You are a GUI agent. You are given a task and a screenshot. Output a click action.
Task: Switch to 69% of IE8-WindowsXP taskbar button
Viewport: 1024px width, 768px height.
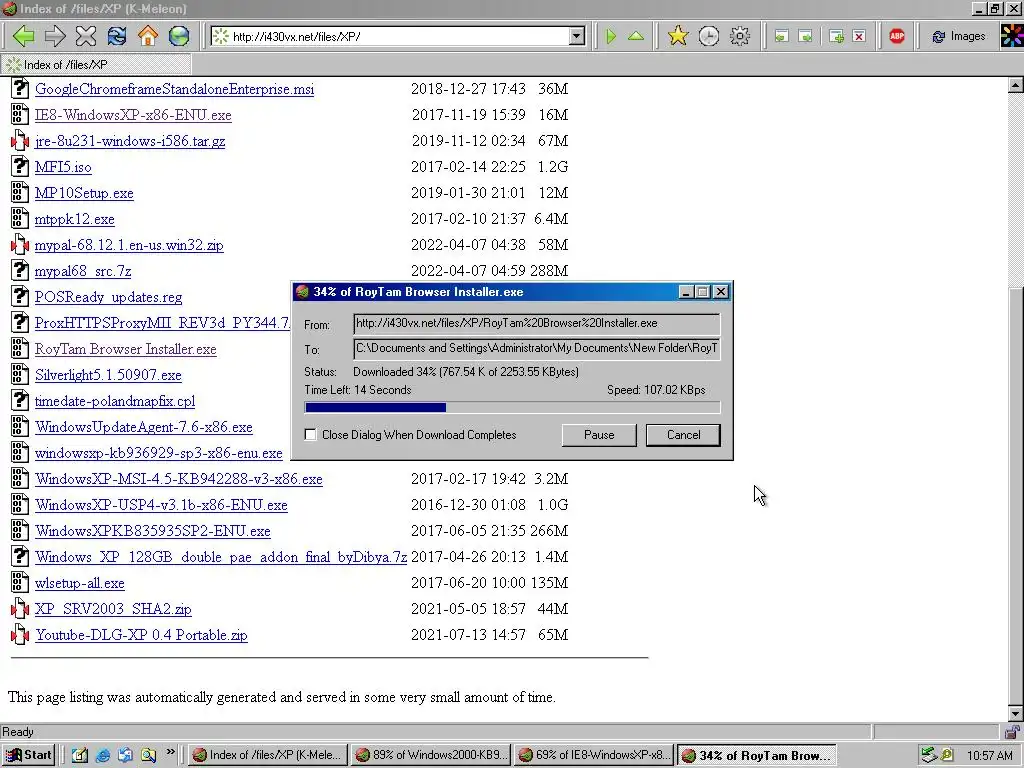[594, 755]
